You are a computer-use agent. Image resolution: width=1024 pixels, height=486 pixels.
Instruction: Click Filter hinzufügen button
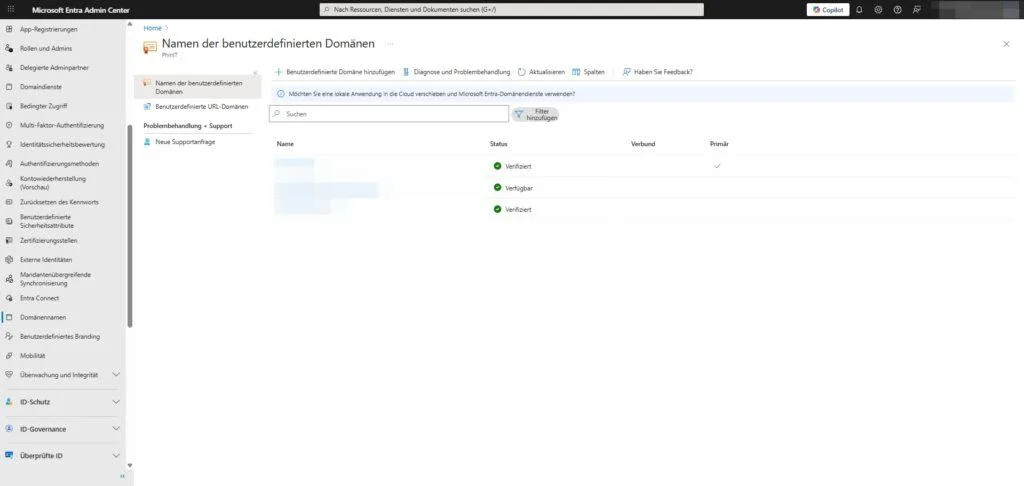(536, 114)
